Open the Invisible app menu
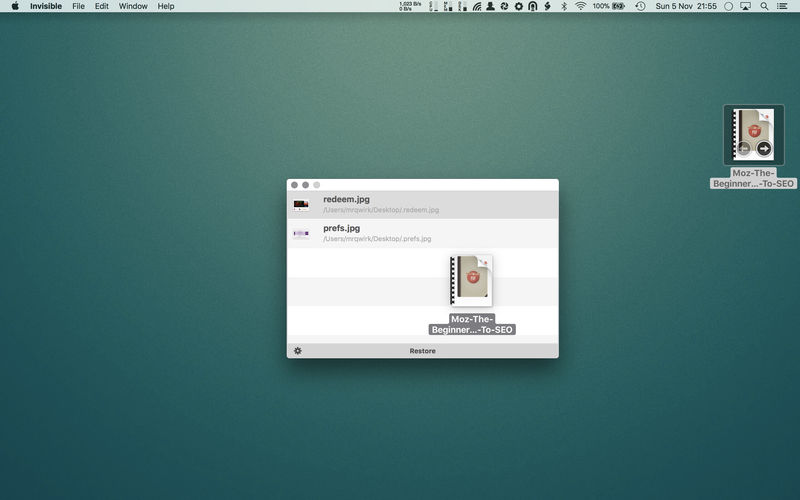 point(44,6)
